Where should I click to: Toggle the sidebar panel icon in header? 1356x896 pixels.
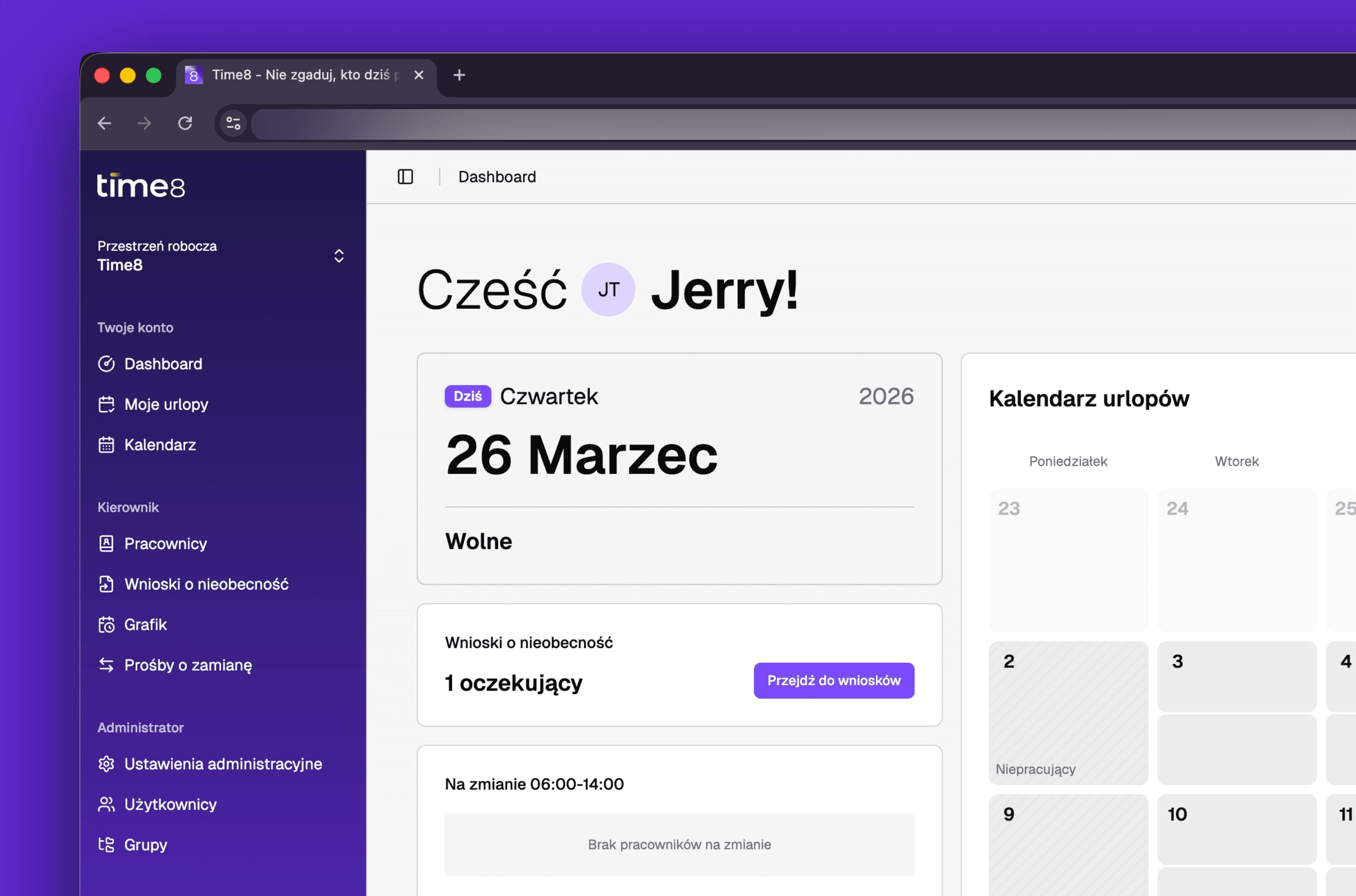(x=405, y=177)
